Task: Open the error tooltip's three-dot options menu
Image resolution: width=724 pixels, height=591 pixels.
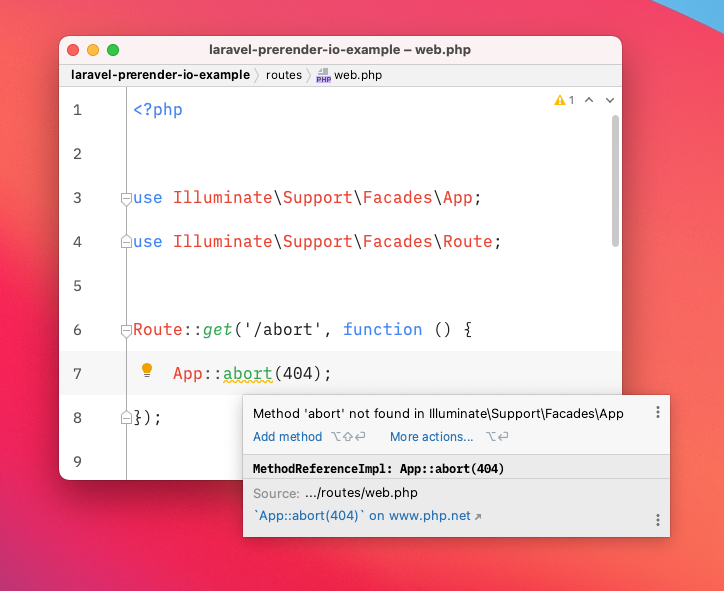Action: (658, 412)
